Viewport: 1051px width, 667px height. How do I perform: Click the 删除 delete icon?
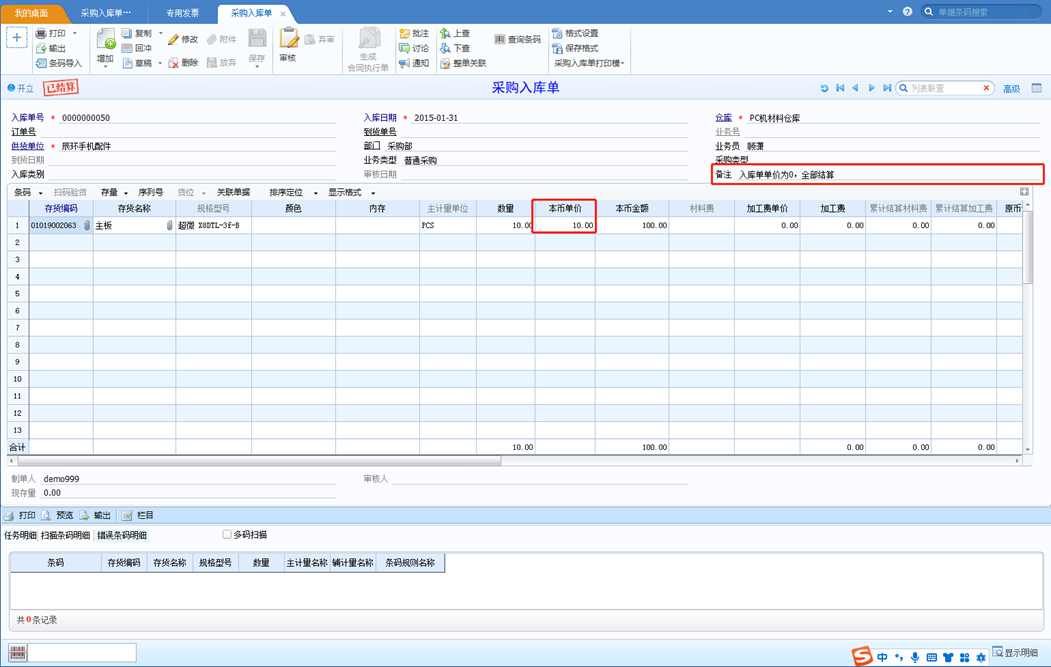click(173, 62)
